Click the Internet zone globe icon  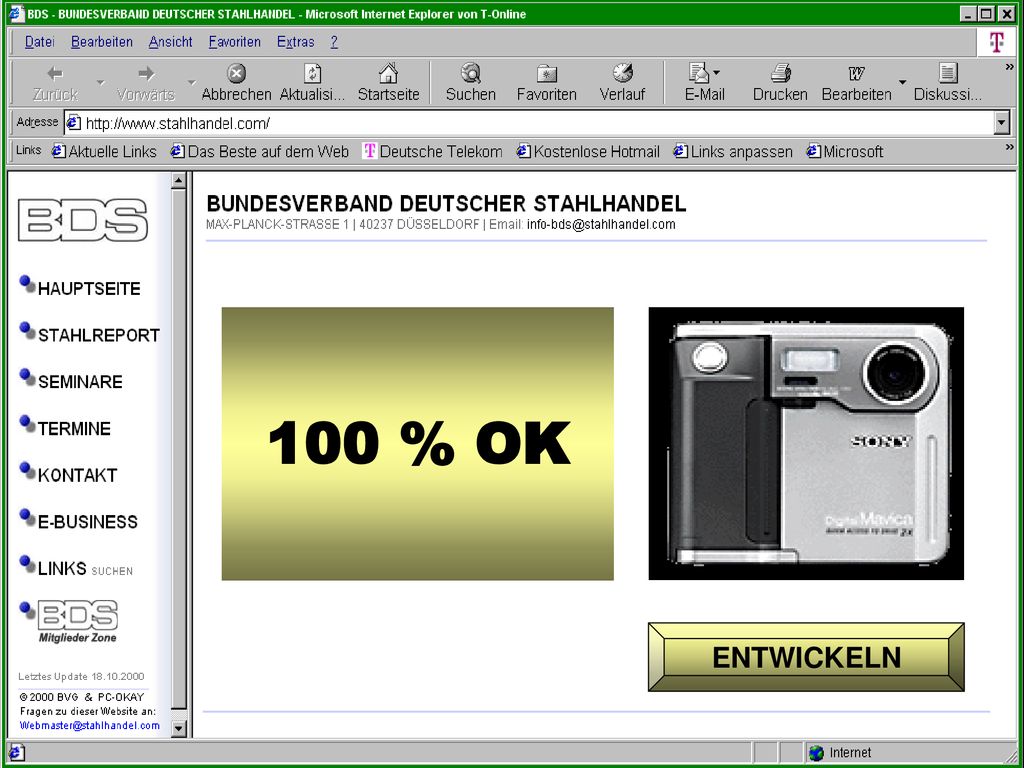pyautogui.click(x=816, y=753)
